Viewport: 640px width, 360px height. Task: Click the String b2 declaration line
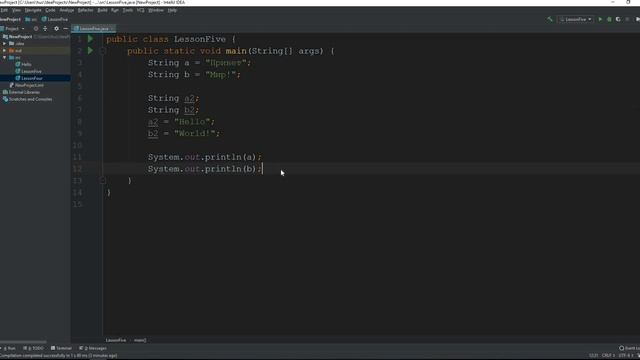(173, 110)
